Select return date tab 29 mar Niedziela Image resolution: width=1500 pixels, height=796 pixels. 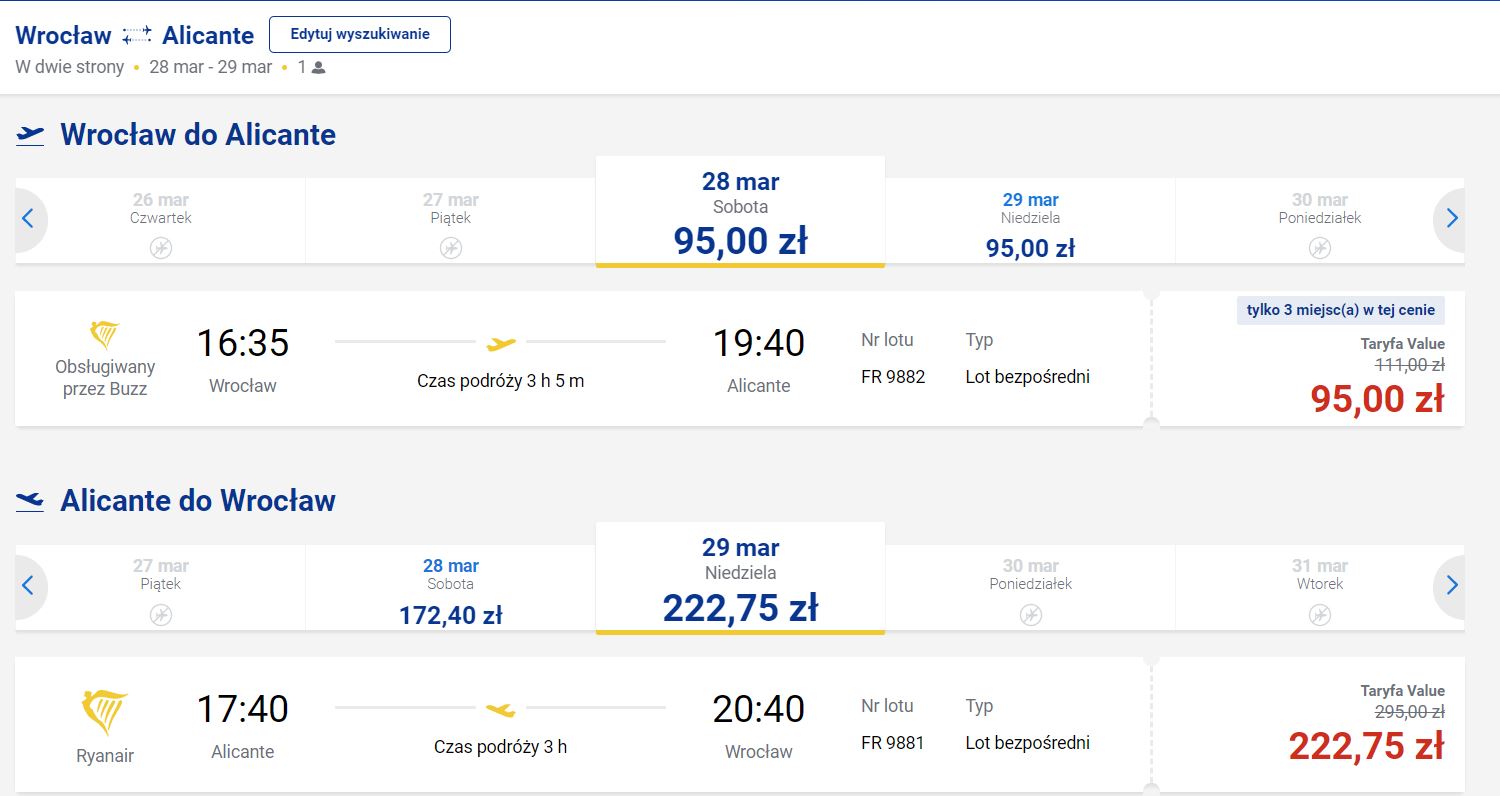tap(740, 578)
